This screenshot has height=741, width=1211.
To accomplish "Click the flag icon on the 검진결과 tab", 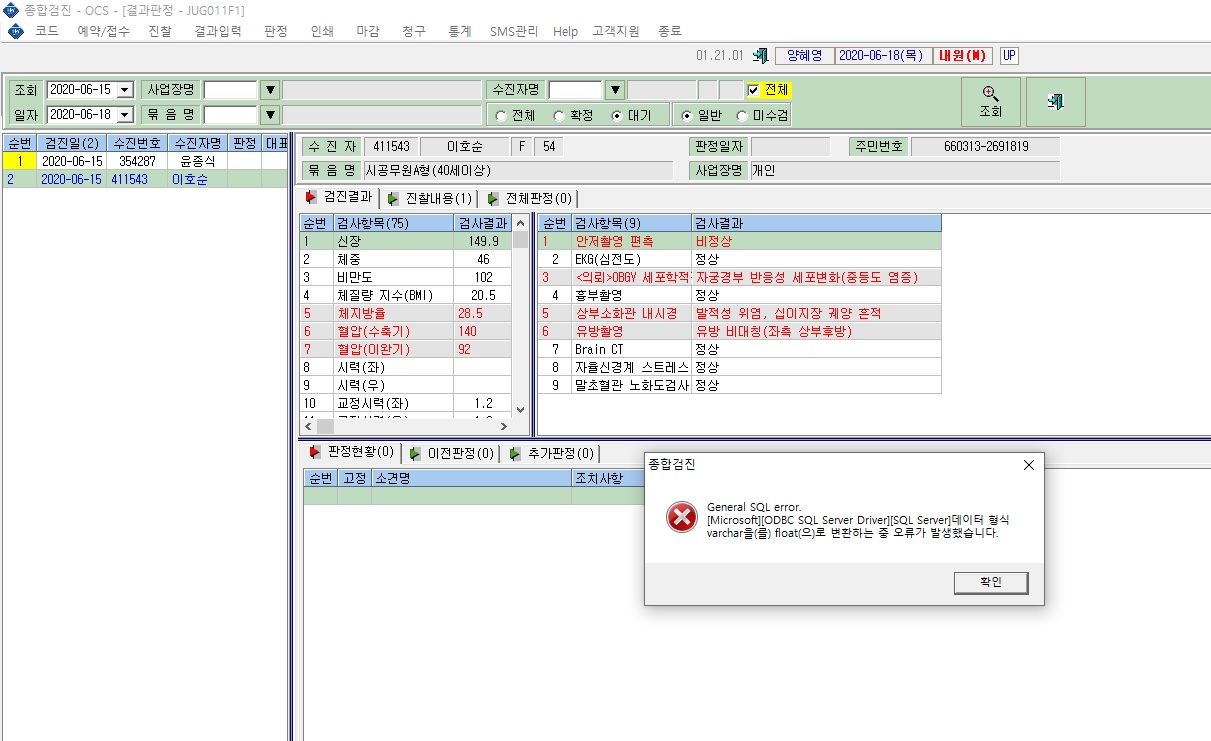I will click(x=312, y=197).
